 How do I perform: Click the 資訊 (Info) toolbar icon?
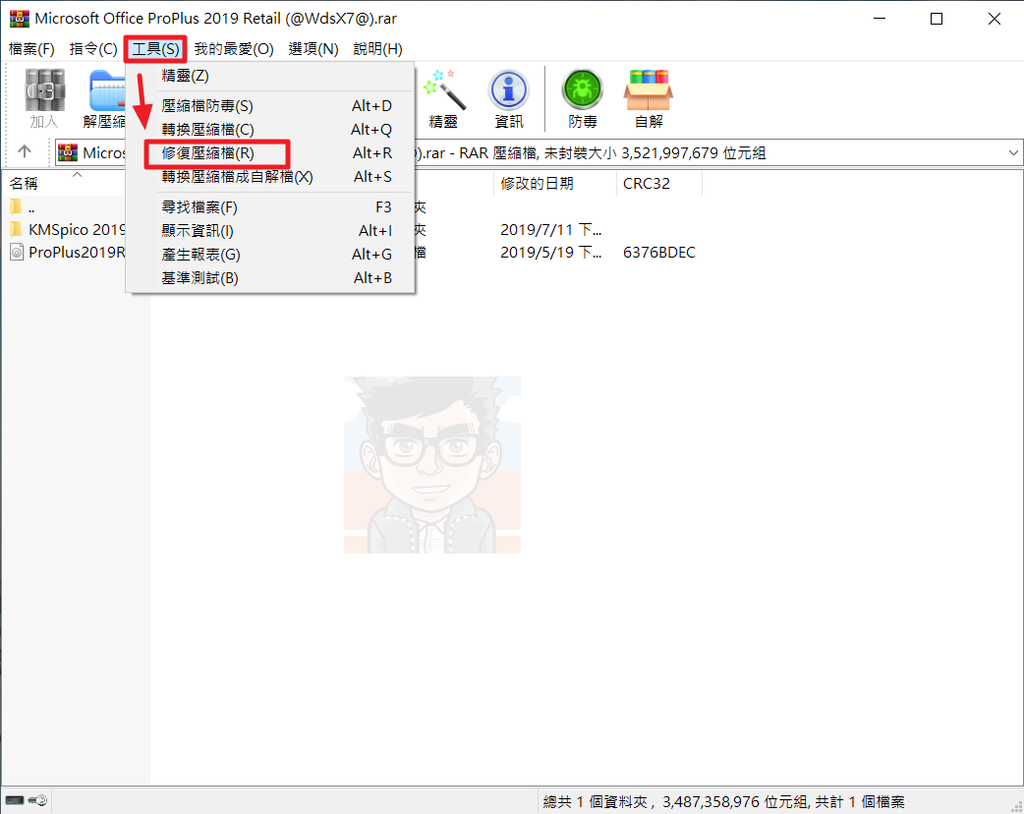click(x=509, y=98)
